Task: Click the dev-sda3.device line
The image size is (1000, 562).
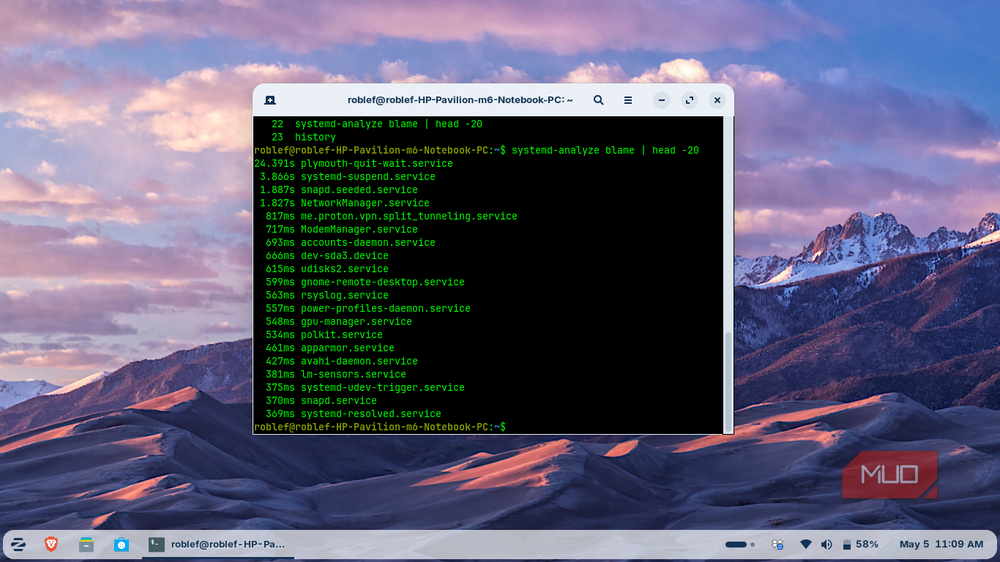Action: pyautogui.click(x=327, y=256)
